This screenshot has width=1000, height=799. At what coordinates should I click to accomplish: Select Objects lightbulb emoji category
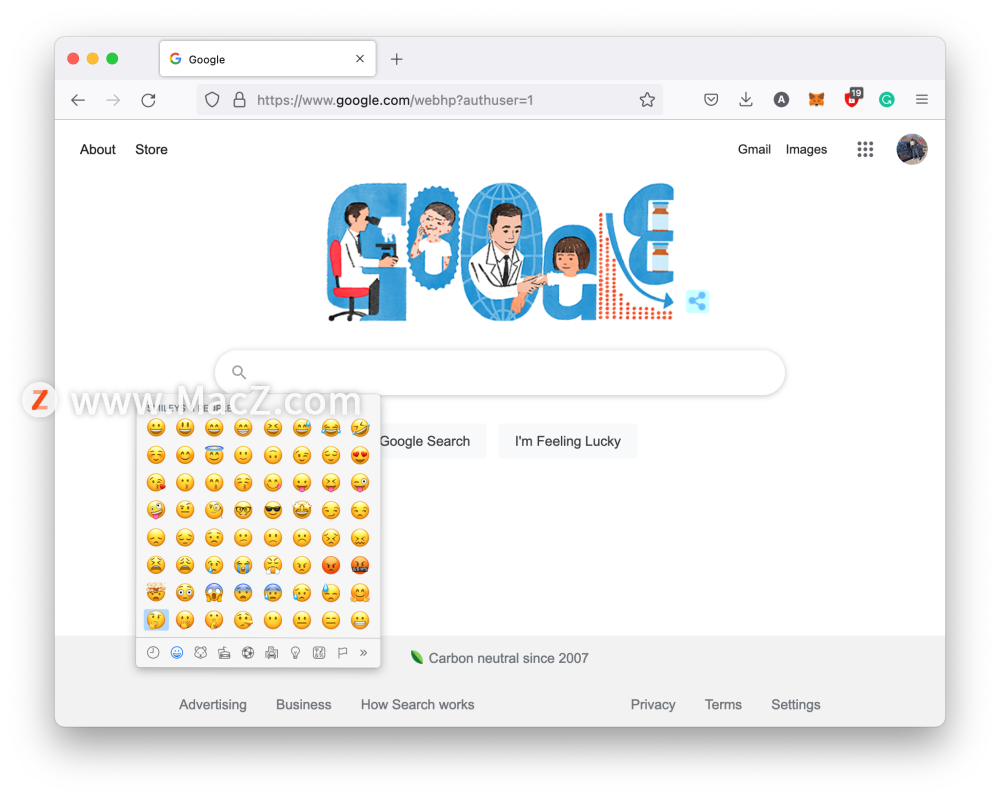point(295,652)
